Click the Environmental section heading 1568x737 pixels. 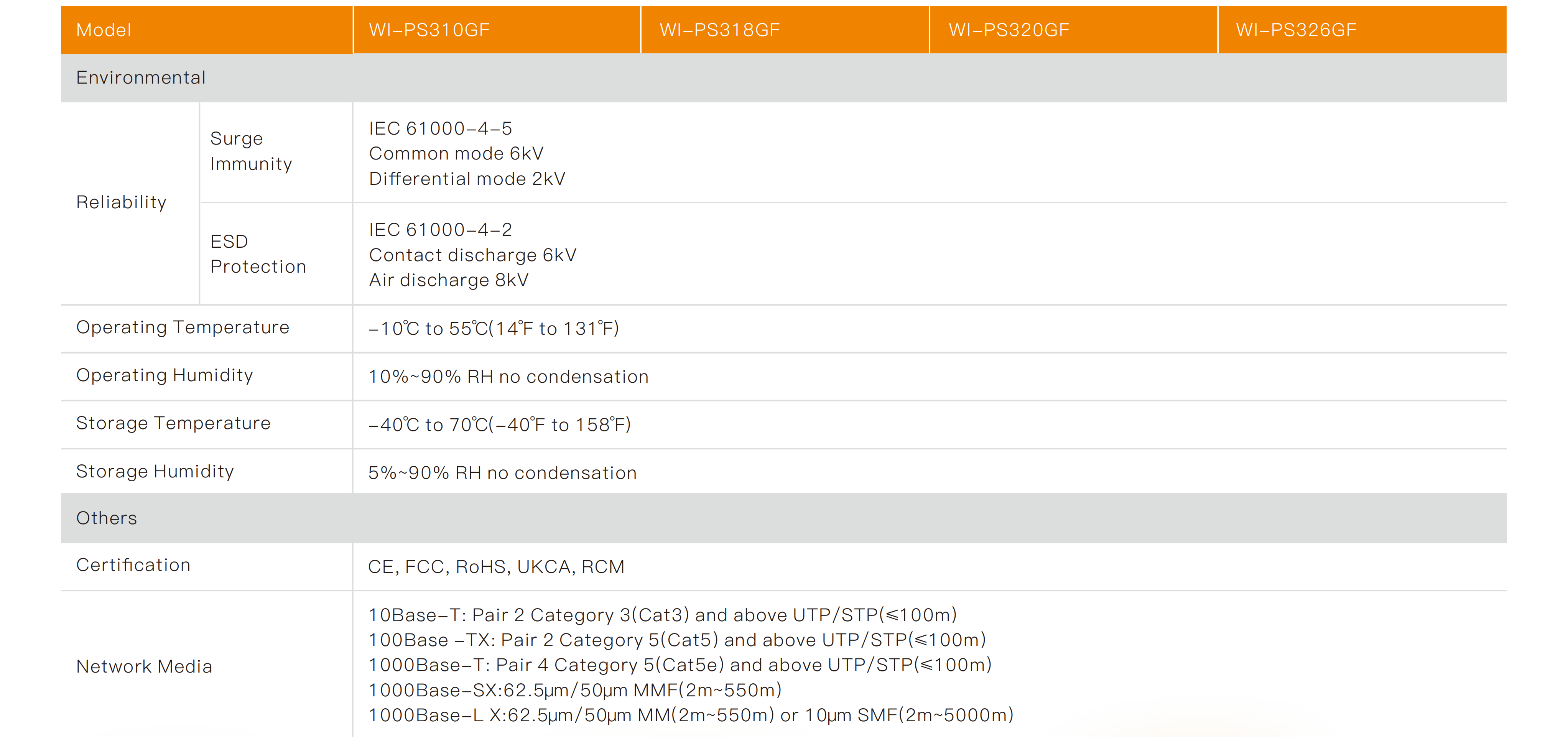141,77
